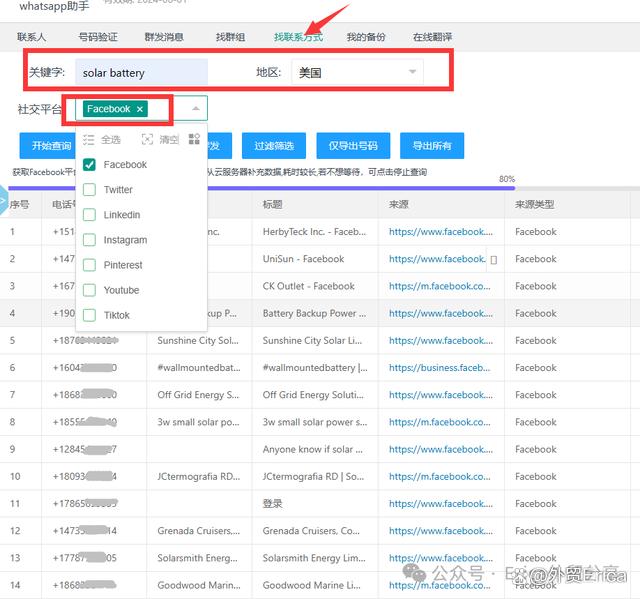Select the title 'Off Grid Energy Soluti...'
The image size is (640, 599).
(313, 395)
